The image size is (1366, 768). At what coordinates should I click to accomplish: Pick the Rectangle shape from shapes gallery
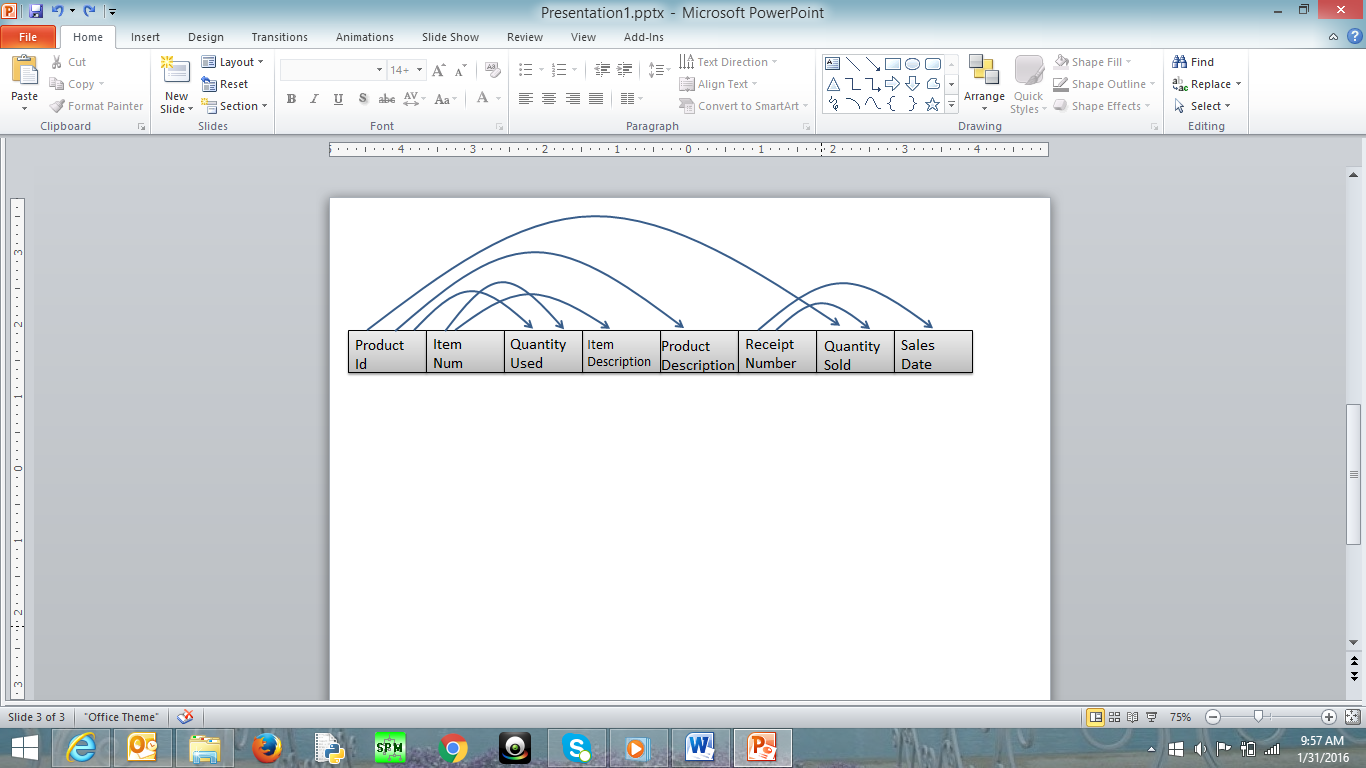click(x=893, y=64)
